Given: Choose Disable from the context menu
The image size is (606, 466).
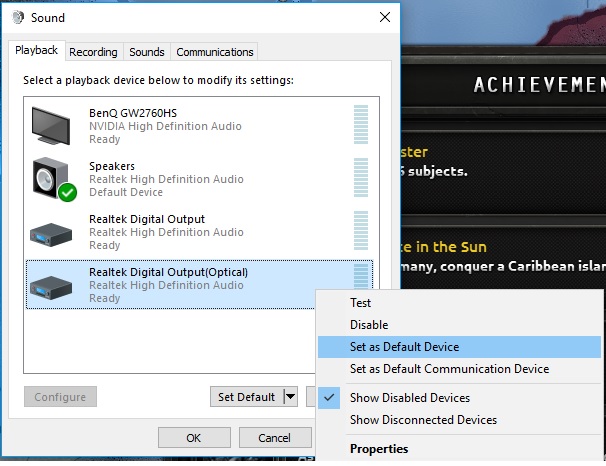Looking at the screenshot, I should point(369,325).
